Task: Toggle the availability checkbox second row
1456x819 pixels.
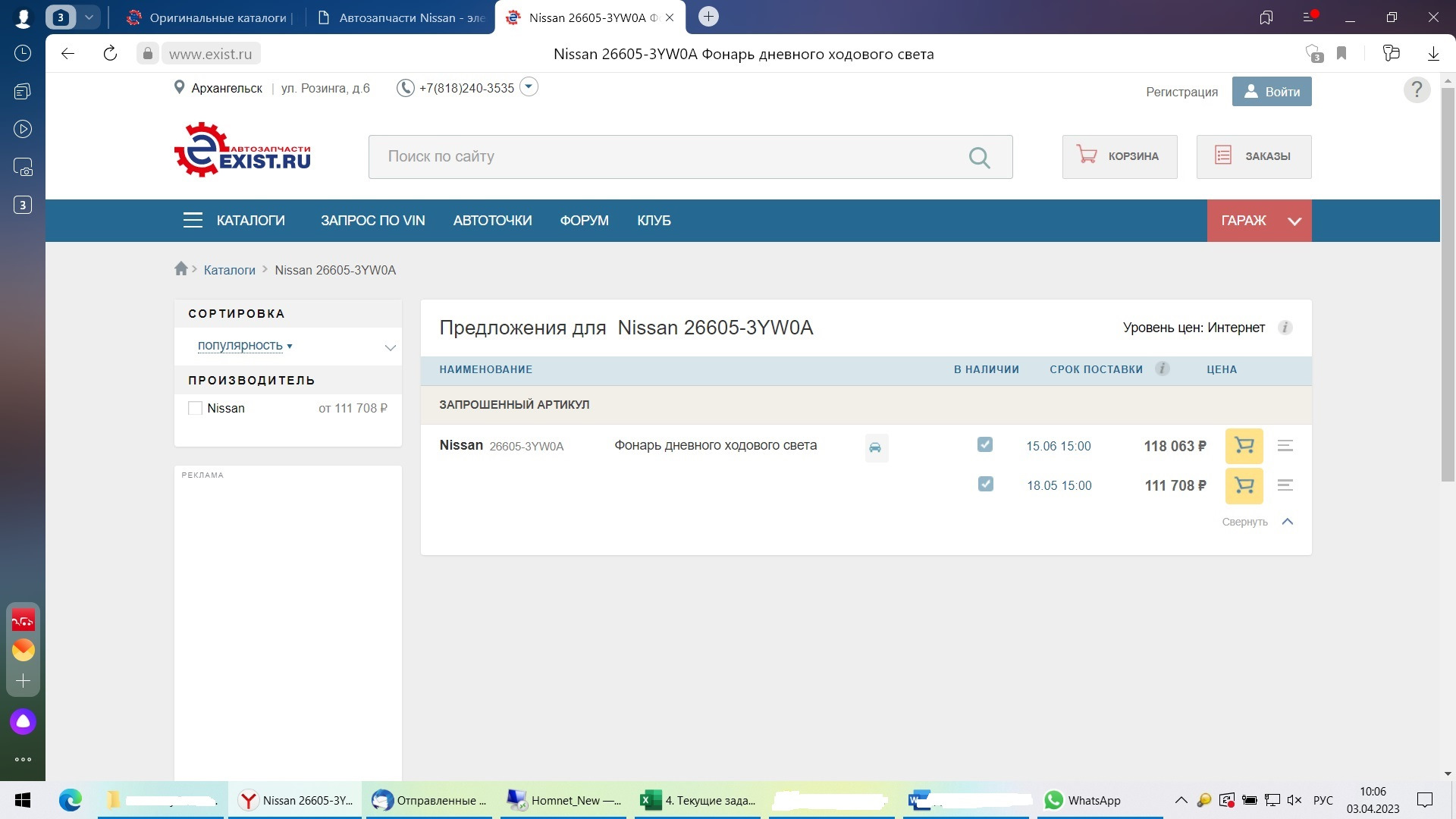Action: (x=985, y=484)
